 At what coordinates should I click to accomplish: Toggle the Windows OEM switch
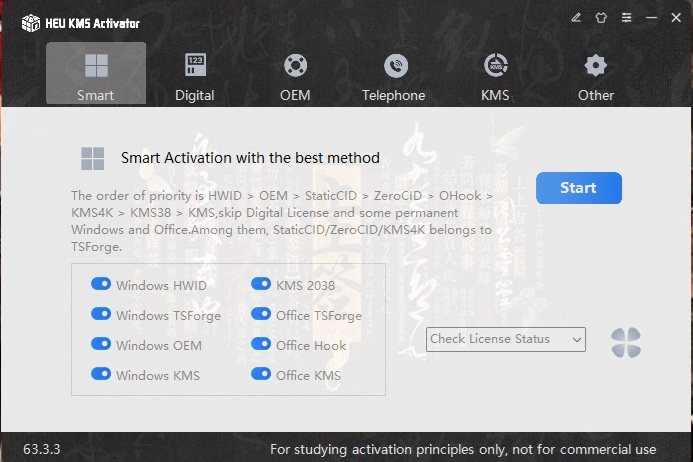[x=101, y=344]
